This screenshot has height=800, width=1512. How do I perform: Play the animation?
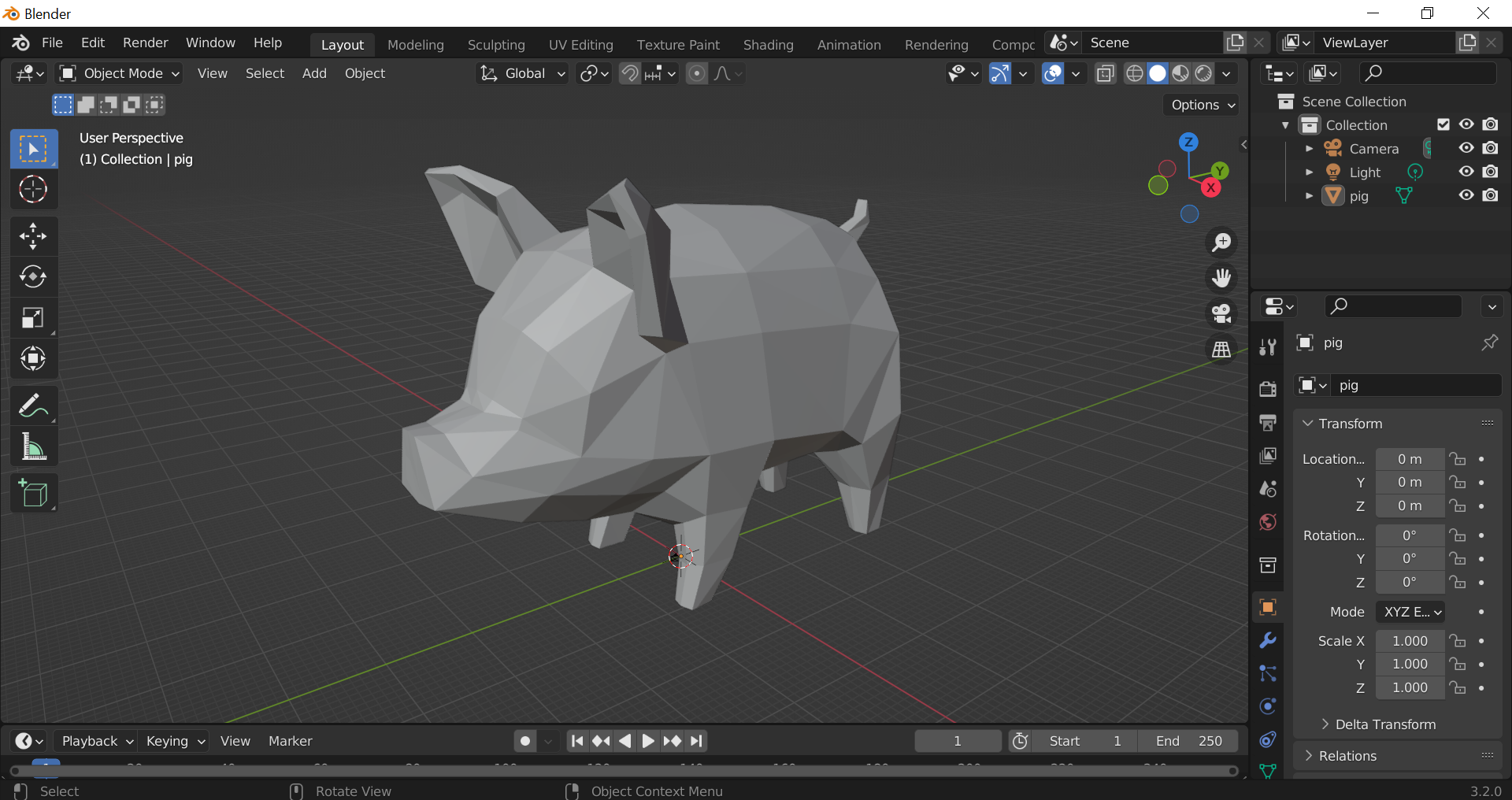(x=647, y=740)
